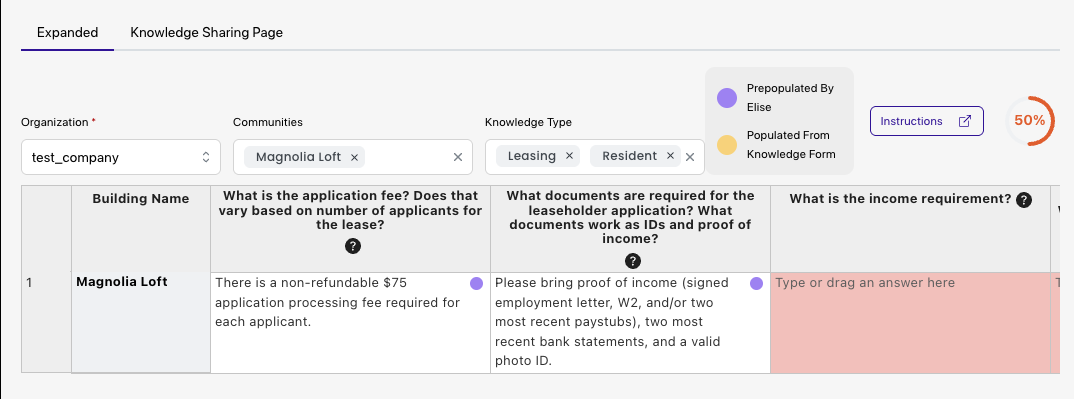Click help icon under application fee question
Screen dimensions: 1074x399
pyautogui.click(x=353, y=247)
